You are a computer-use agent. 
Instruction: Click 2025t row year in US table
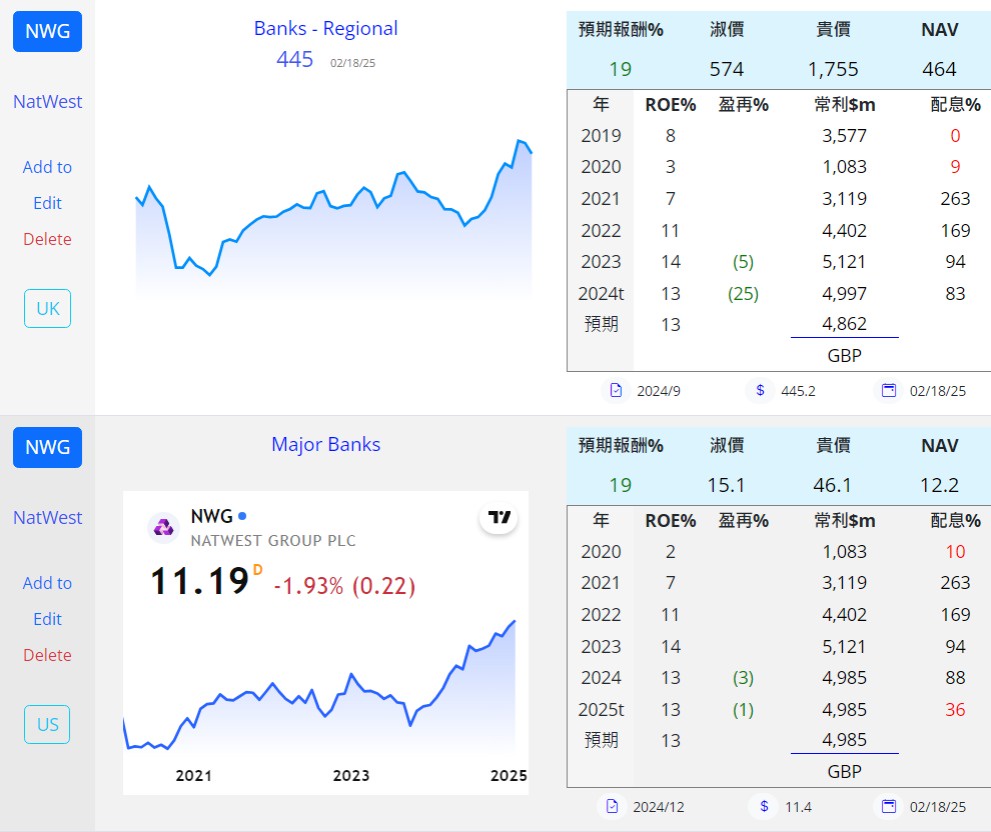[x=600, y=709]
